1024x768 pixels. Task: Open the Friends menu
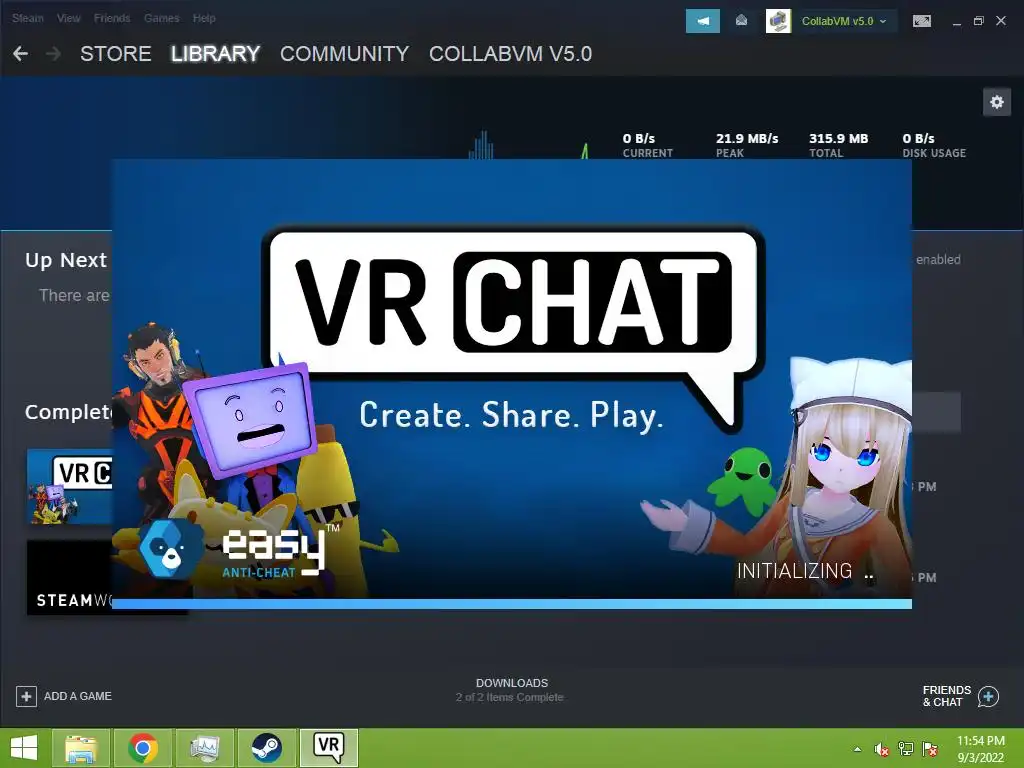click(112, 18)
